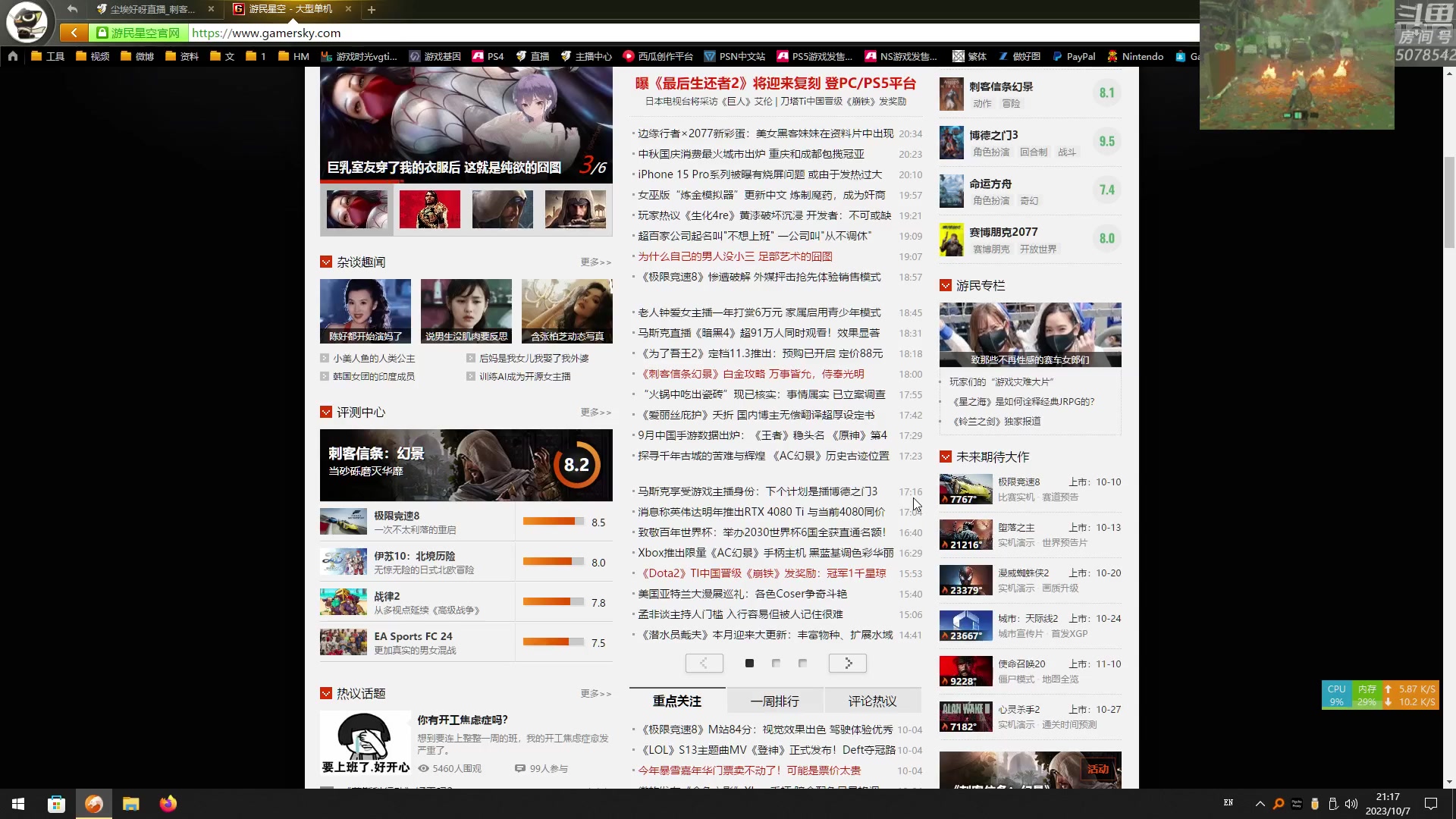Open the 战律2 review row
1456x819 pixels.
click(466, 602)
